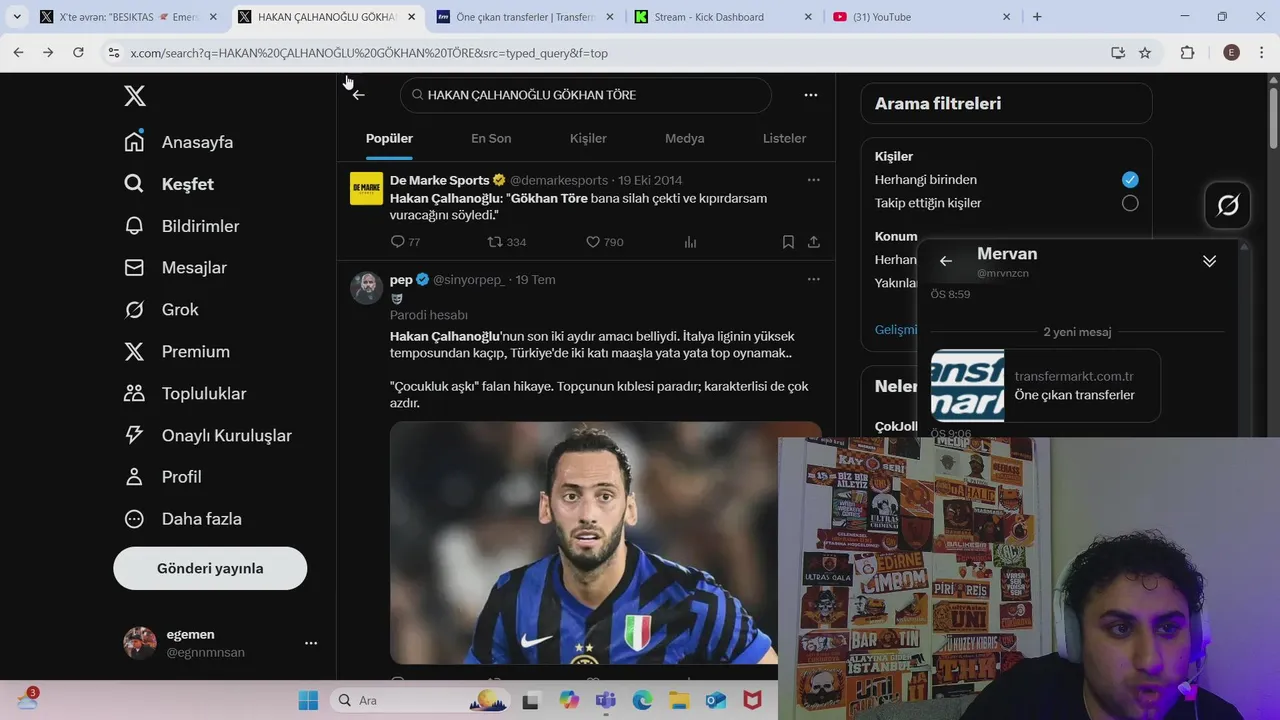
Task: Open Bildirimler notifications
Action: (182, 226)
